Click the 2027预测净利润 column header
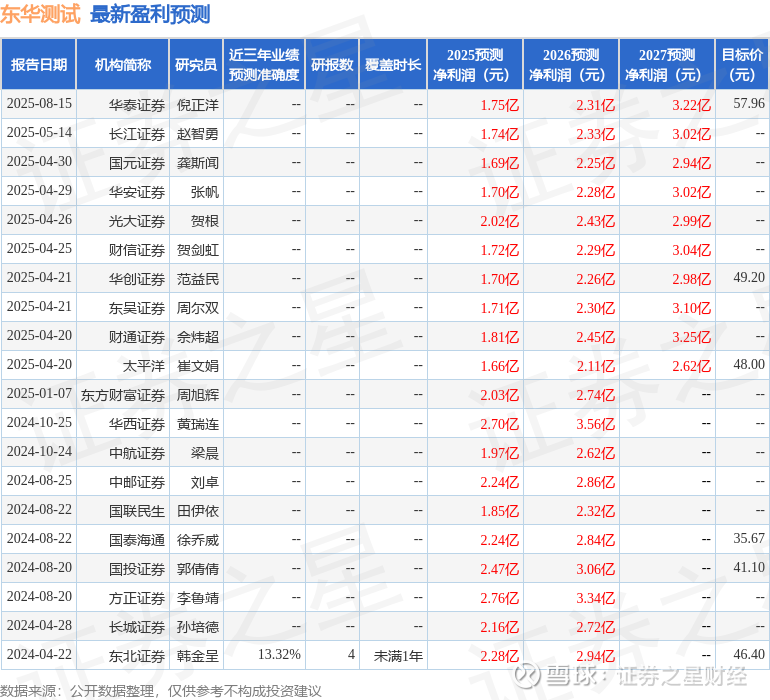 click(x=667, y=64)
